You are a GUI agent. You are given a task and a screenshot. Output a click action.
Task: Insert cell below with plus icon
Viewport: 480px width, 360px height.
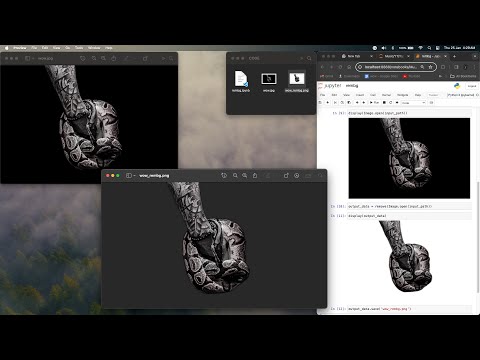(328, 103)
